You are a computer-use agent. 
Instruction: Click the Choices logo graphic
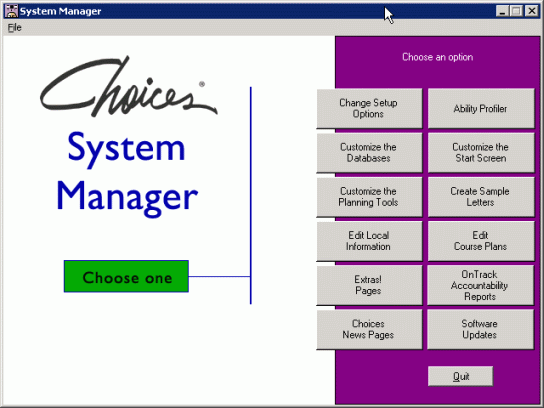coord(128,87)
